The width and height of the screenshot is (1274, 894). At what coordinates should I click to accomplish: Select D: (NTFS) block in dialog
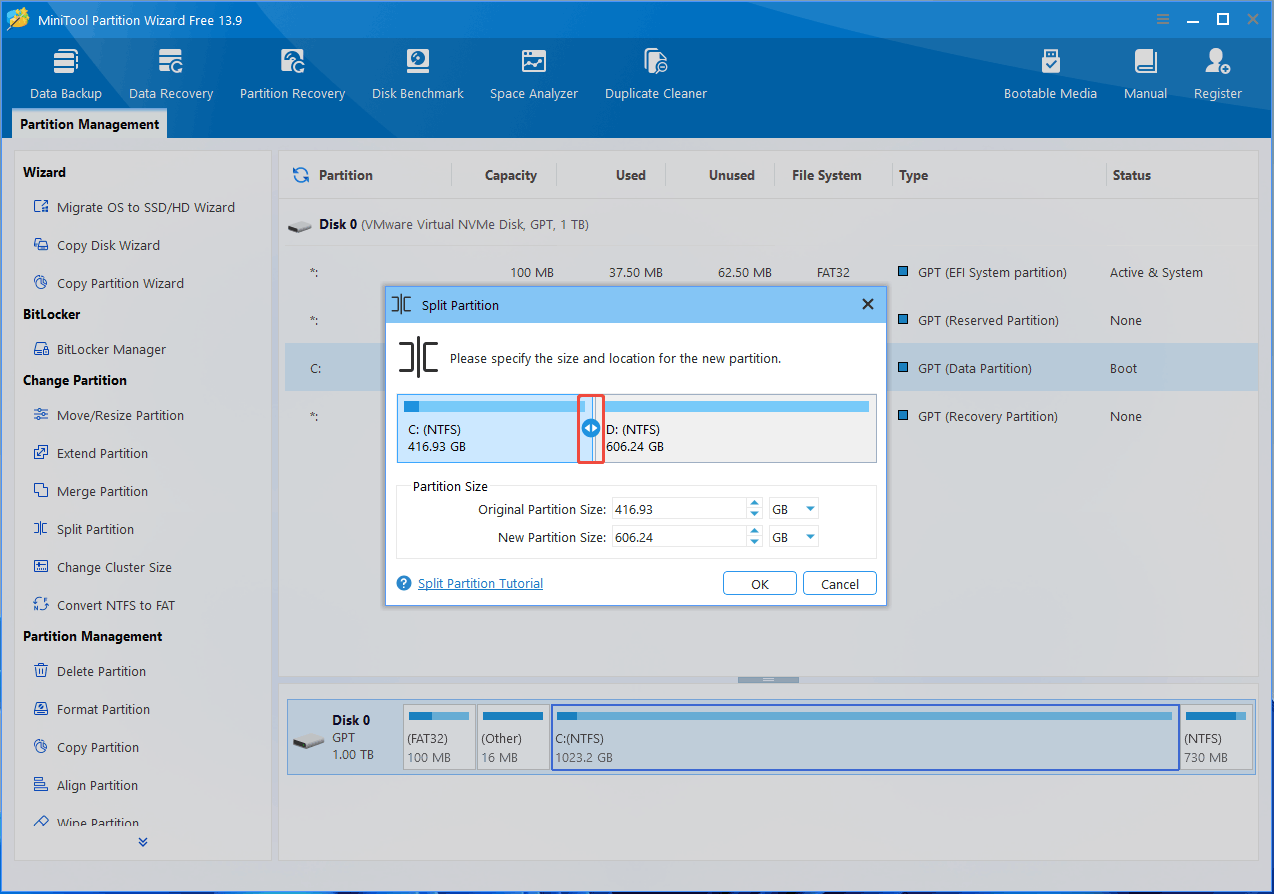[x=738, y=428]
